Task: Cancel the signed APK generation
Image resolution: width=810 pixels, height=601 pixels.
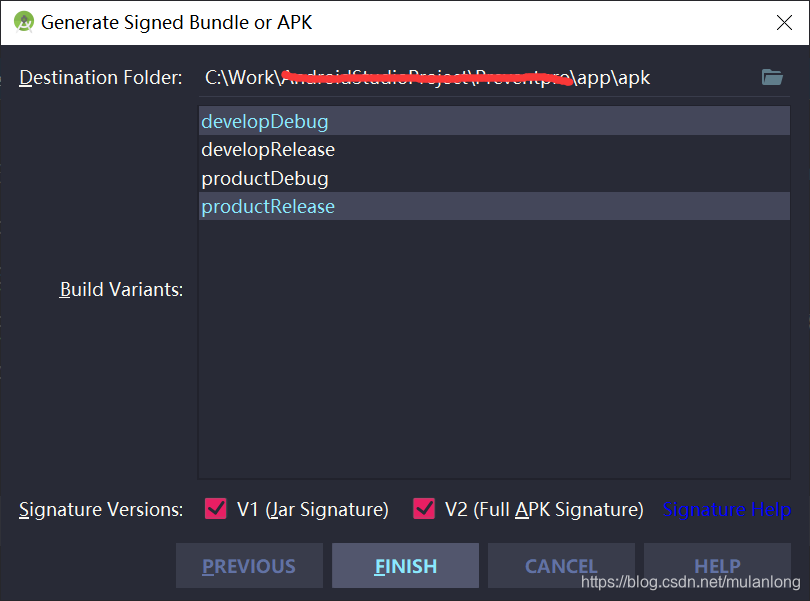Action: point(561,565)
